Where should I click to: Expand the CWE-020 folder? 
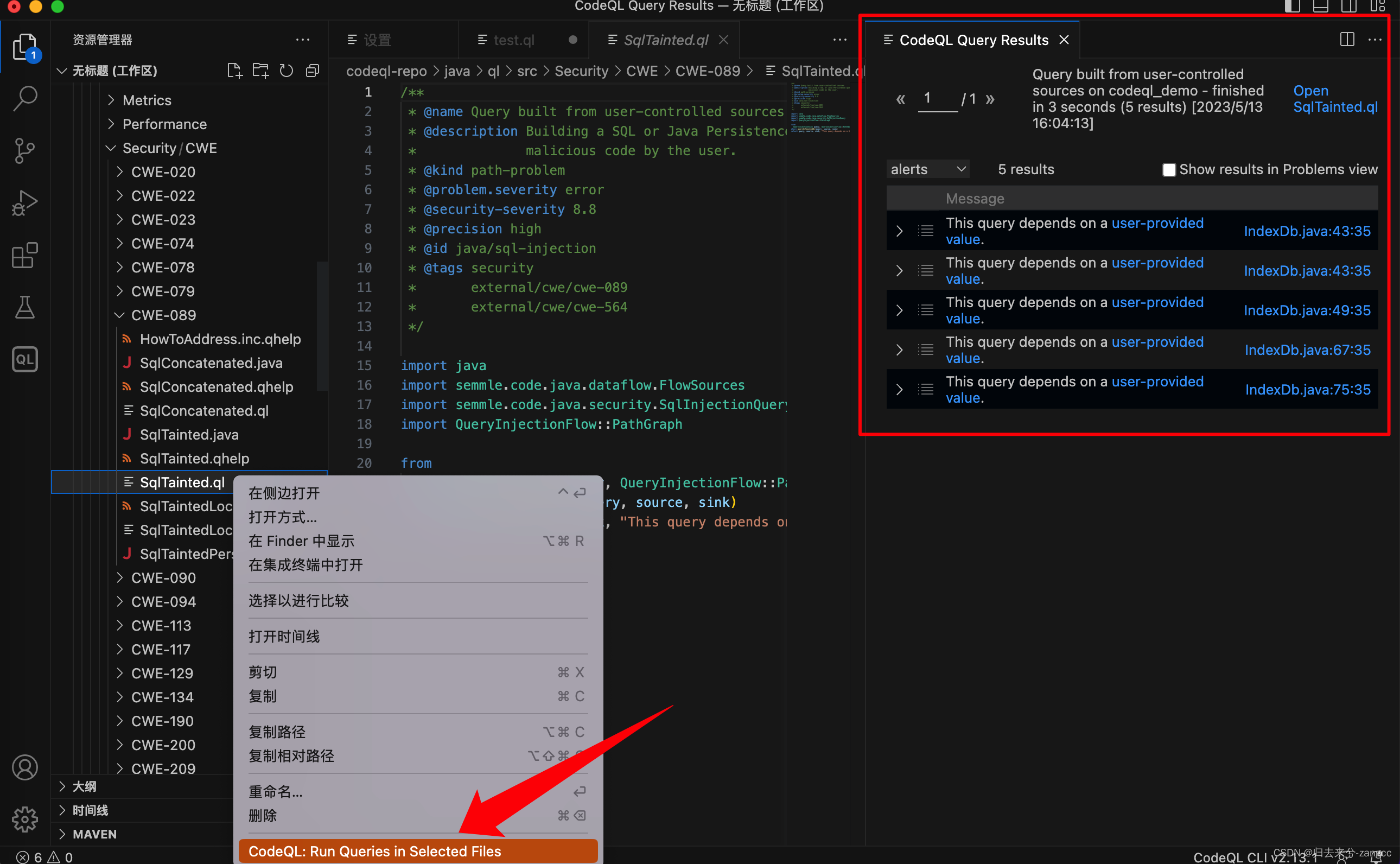[119, 172]
